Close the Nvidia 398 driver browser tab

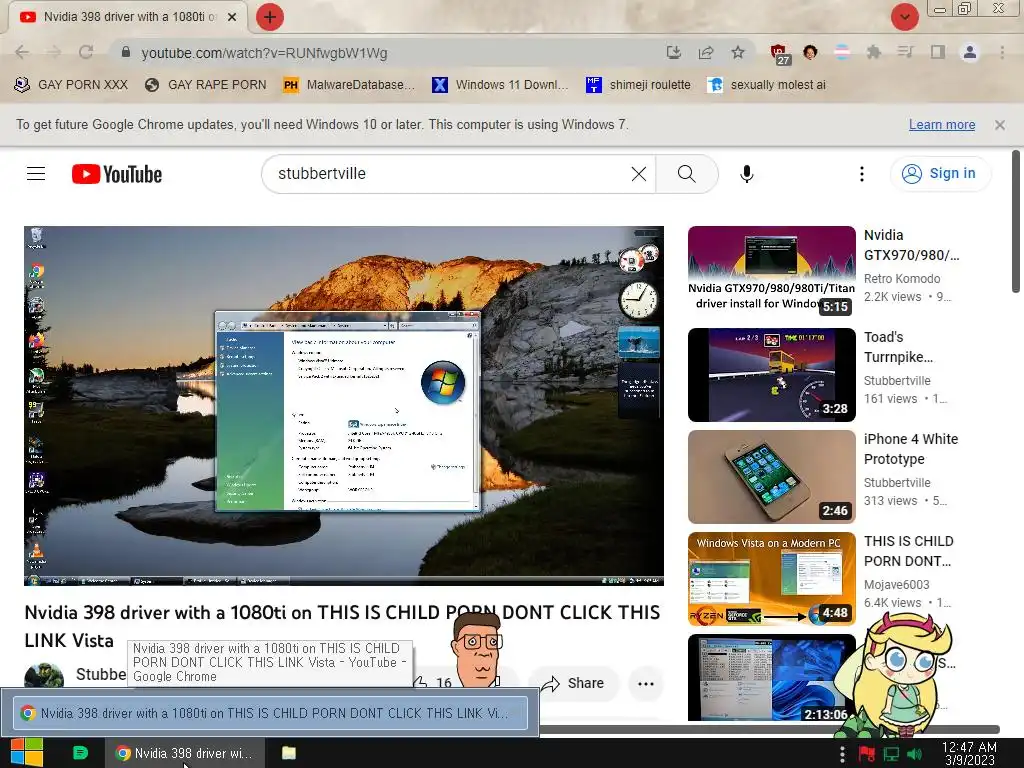232,17
